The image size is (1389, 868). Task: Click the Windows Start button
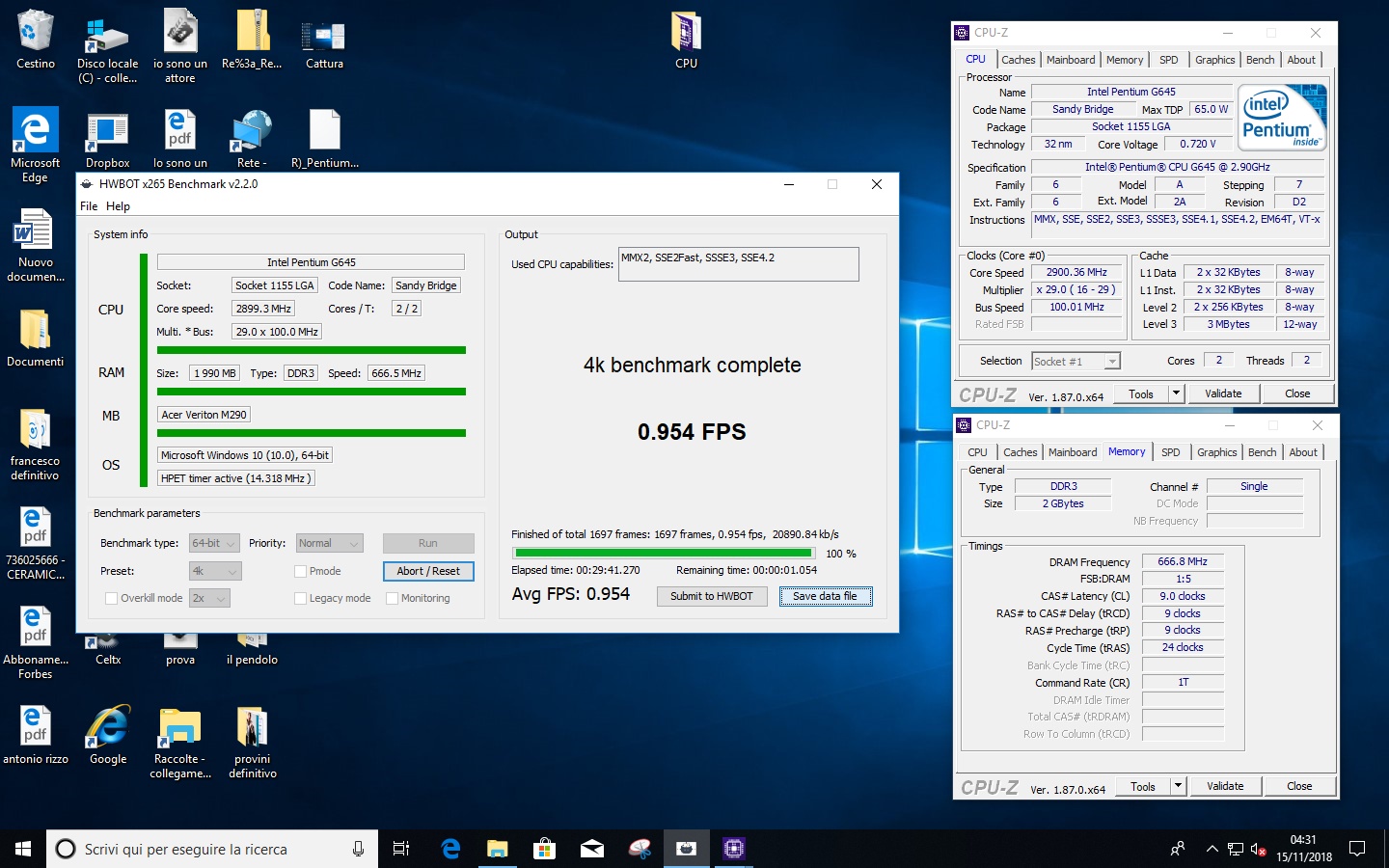pos(23,849)
